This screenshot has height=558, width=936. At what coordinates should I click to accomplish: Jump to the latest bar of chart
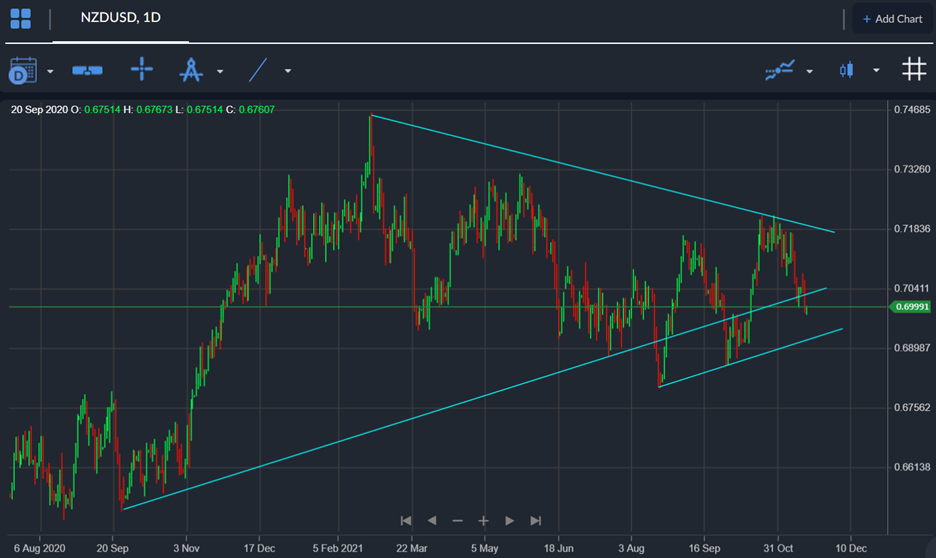(x=536, y=521)
